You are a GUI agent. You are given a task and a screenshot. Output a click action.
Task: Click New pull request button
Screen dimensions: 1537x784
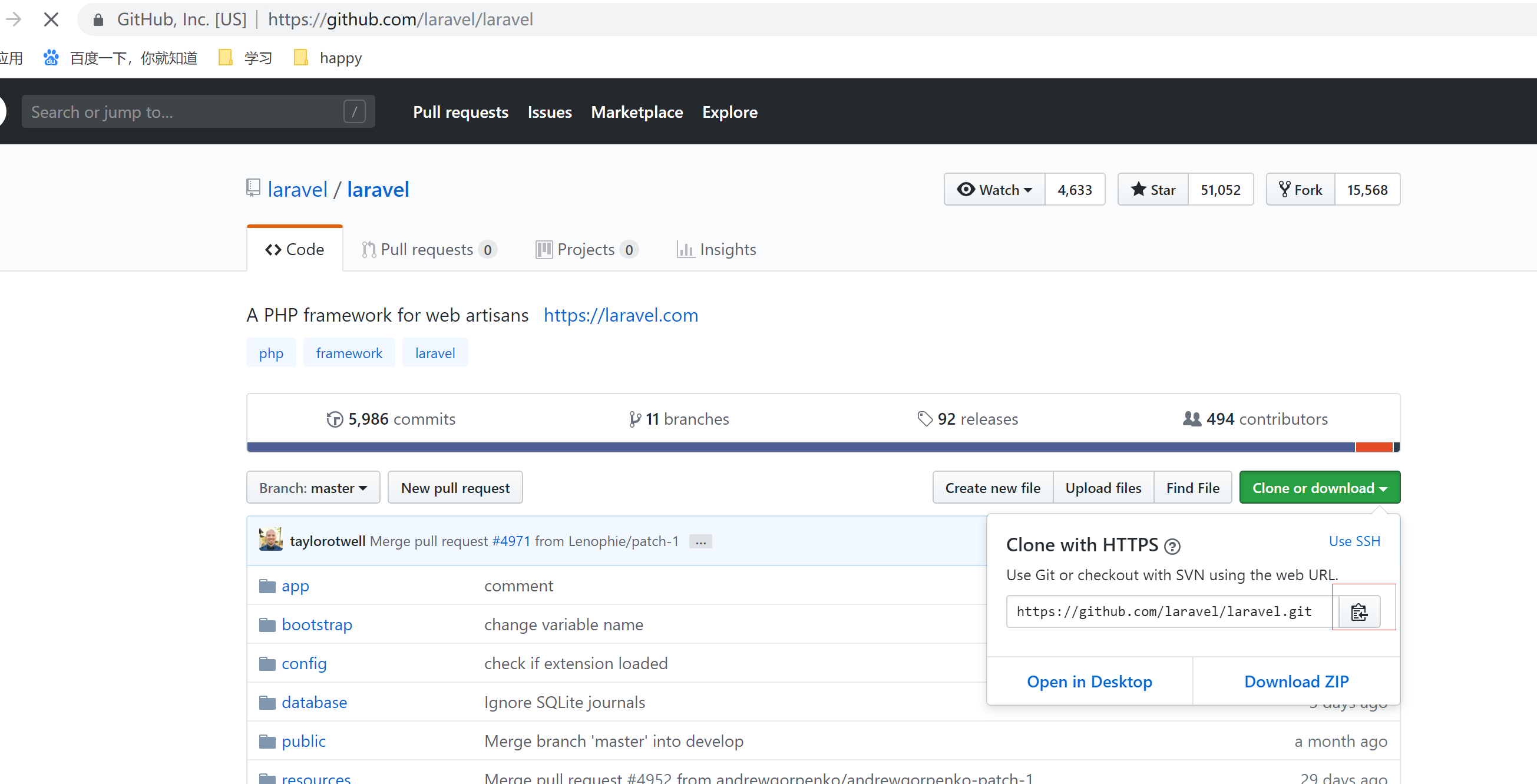click(455, 488)
